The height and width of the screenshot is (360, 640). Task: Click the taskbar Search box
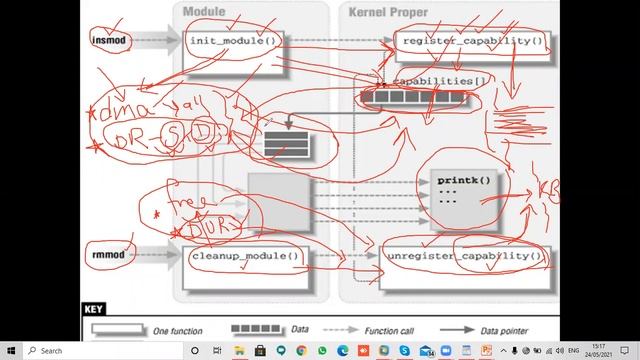coord(103,351)
